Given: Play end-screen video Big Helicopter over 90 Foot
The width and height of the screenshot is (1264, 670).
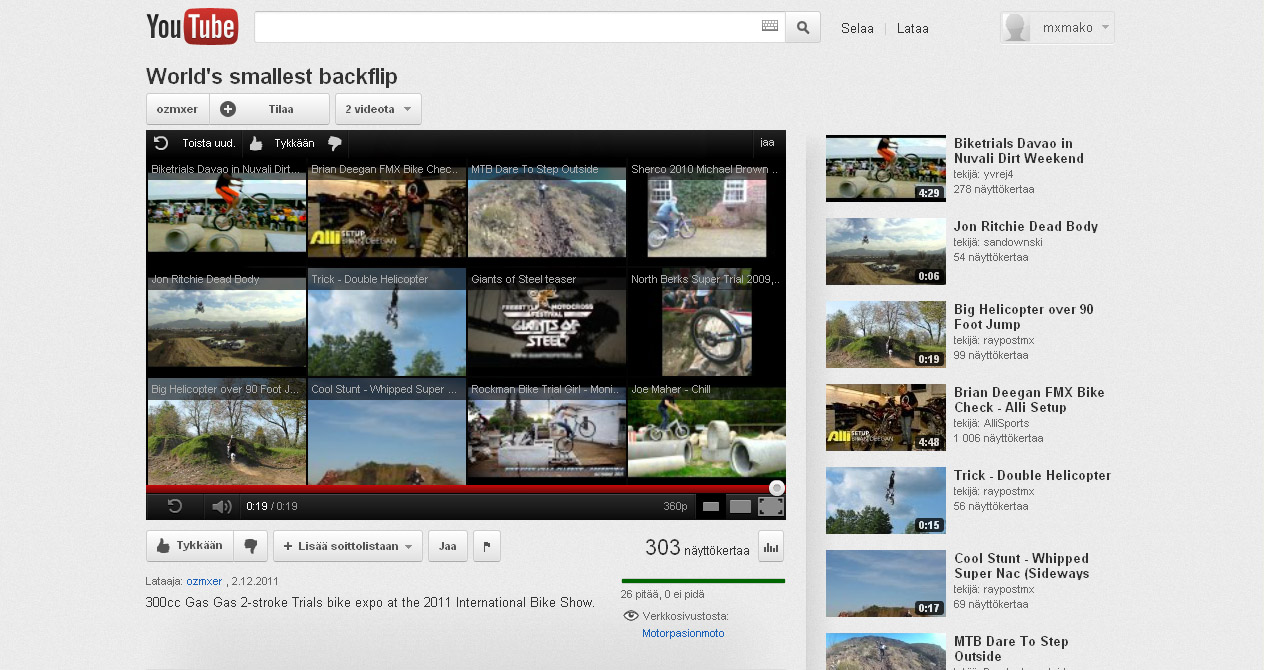Looking at the screenshot, I should coord(226,432).
